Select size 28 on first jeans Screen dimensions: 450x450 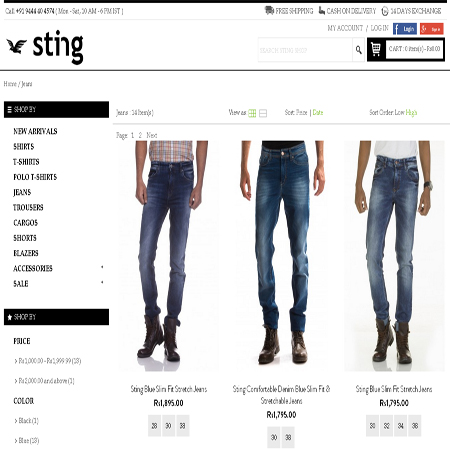point(154,426)
